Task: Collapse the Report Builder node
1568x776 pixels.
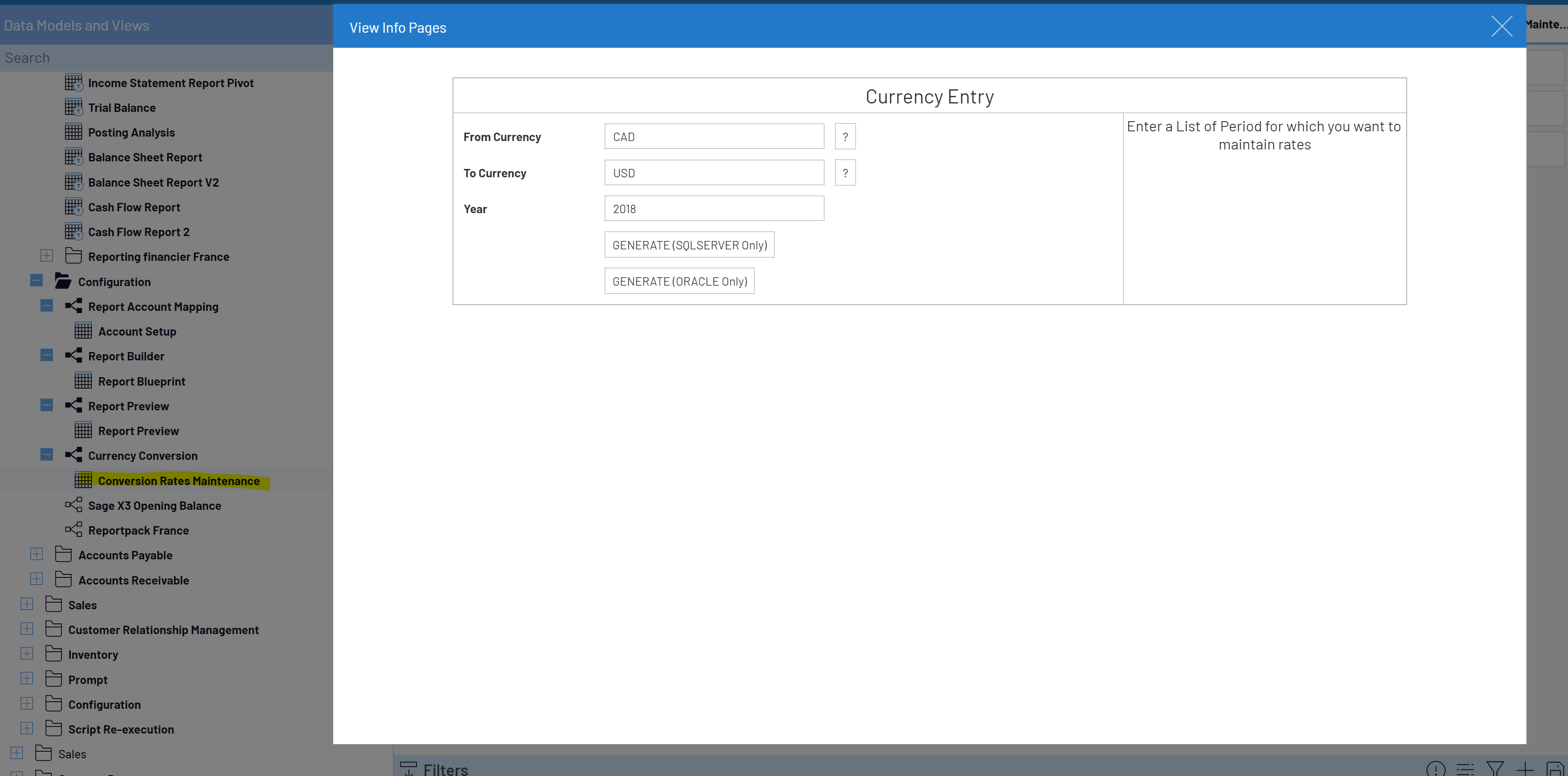Action: pyautogui.click(x=47, y=355)
